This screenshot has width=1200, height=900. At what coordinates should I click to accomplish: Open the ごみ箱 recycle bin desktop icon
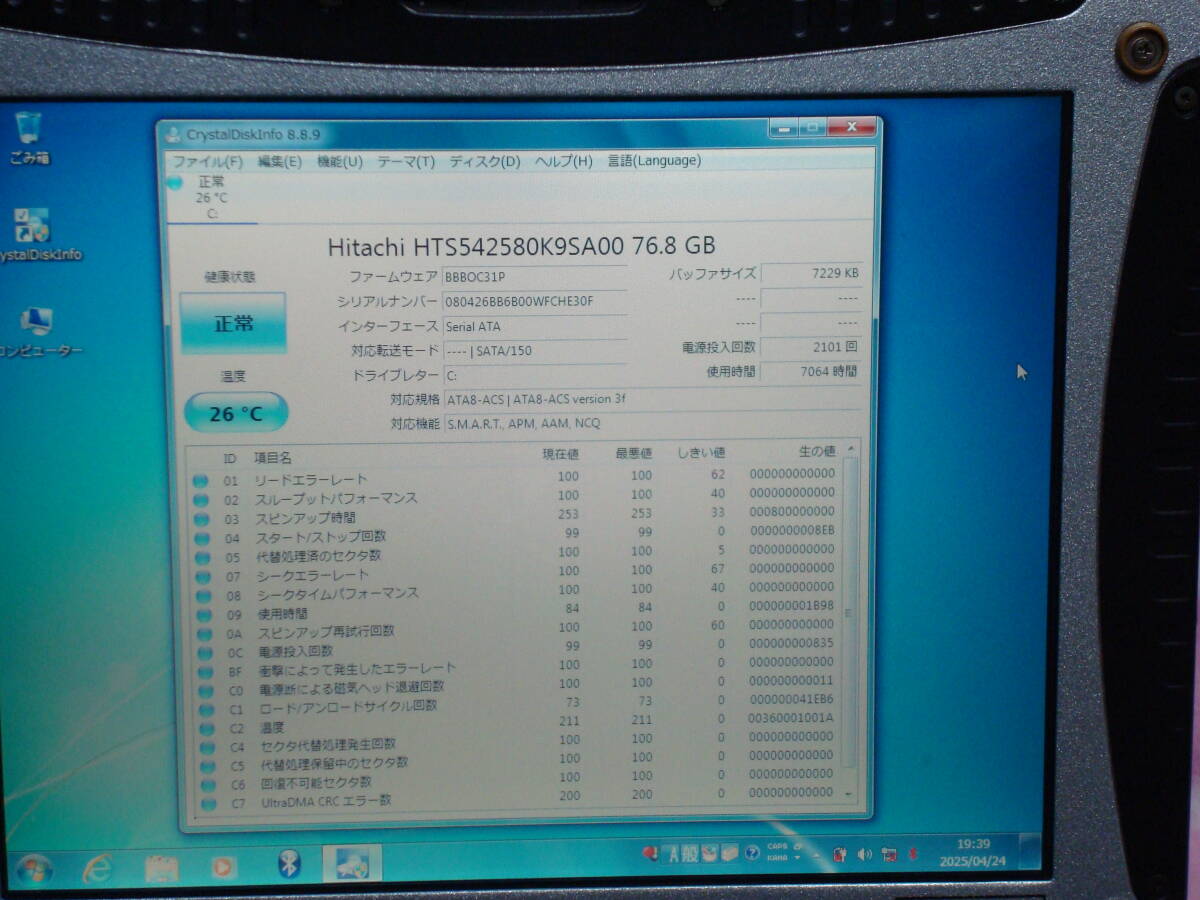pos(29,138)
